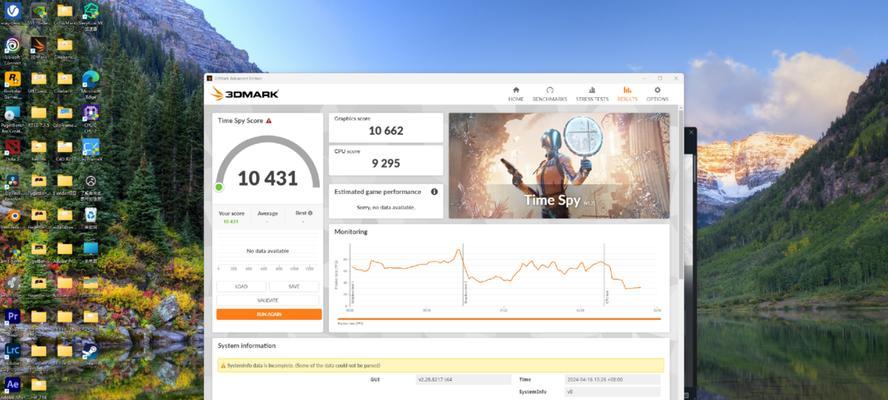The height and width of the screenshot is (400, 888).
Task: Click the 10 431 Time Spy score
Action: pyautogui.click(x=267, y=178)
